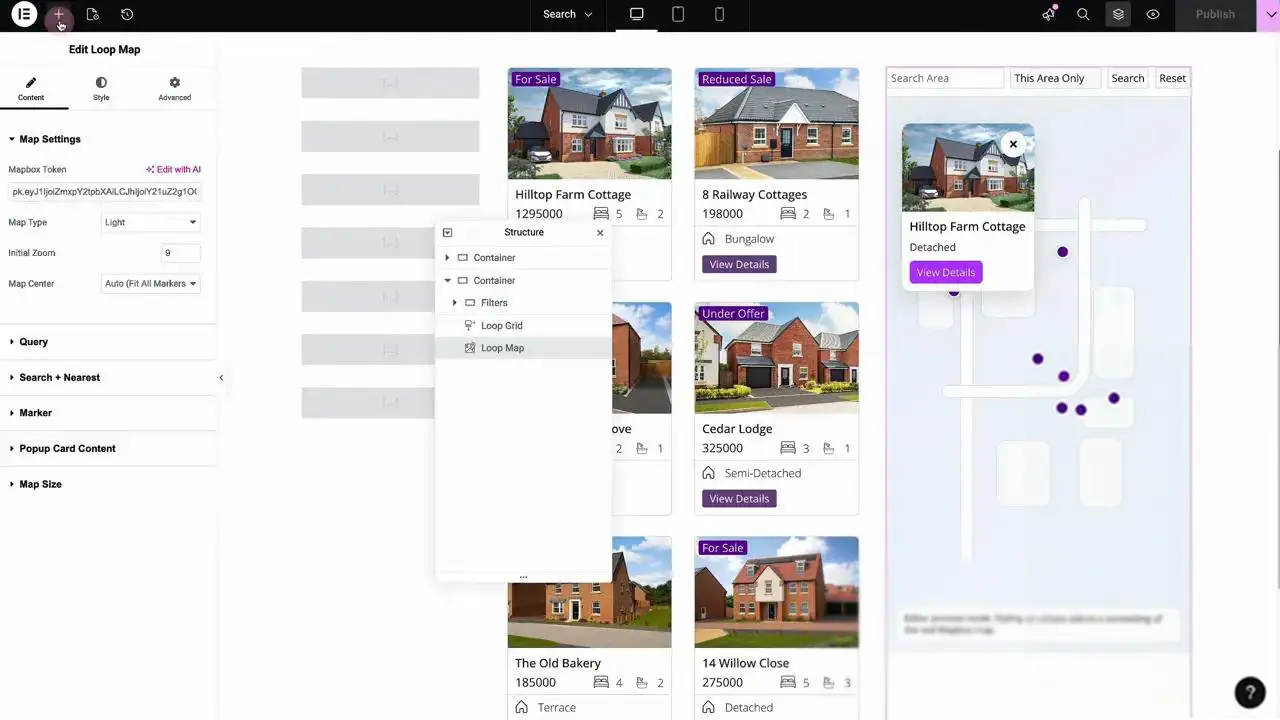This screenshot has width=1280, height=720.
Task: Click the add element plus icon
Action: (59, 14)
